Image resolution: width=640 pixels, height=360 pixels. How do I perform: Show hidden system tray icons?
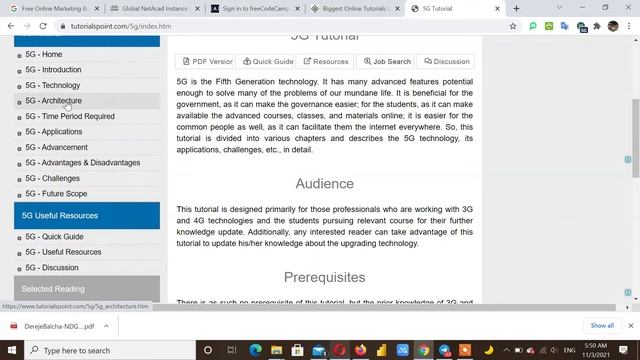pos(506,350)
